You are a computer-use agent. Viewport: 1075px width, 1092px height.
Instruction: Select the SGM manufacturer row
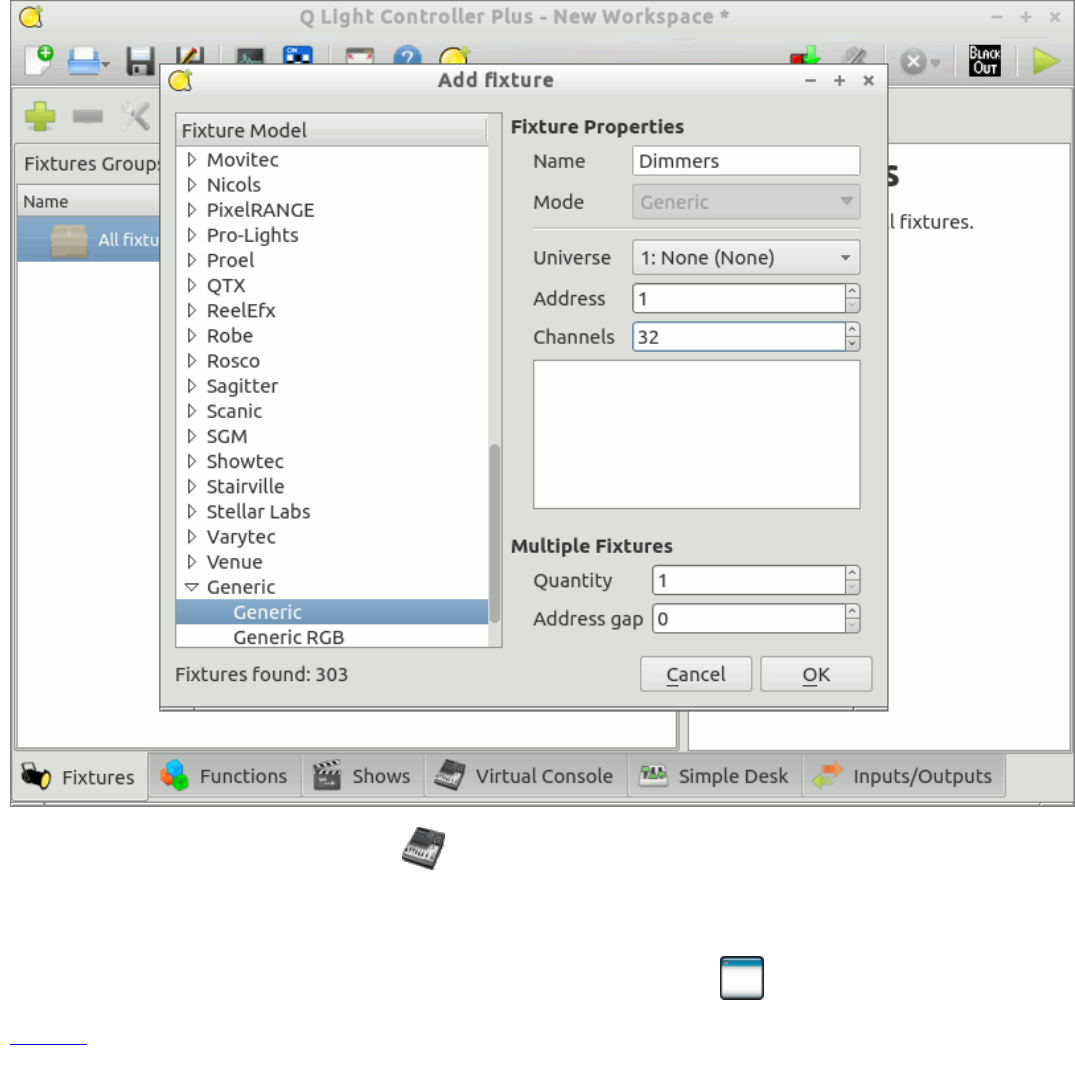[332, 437]
